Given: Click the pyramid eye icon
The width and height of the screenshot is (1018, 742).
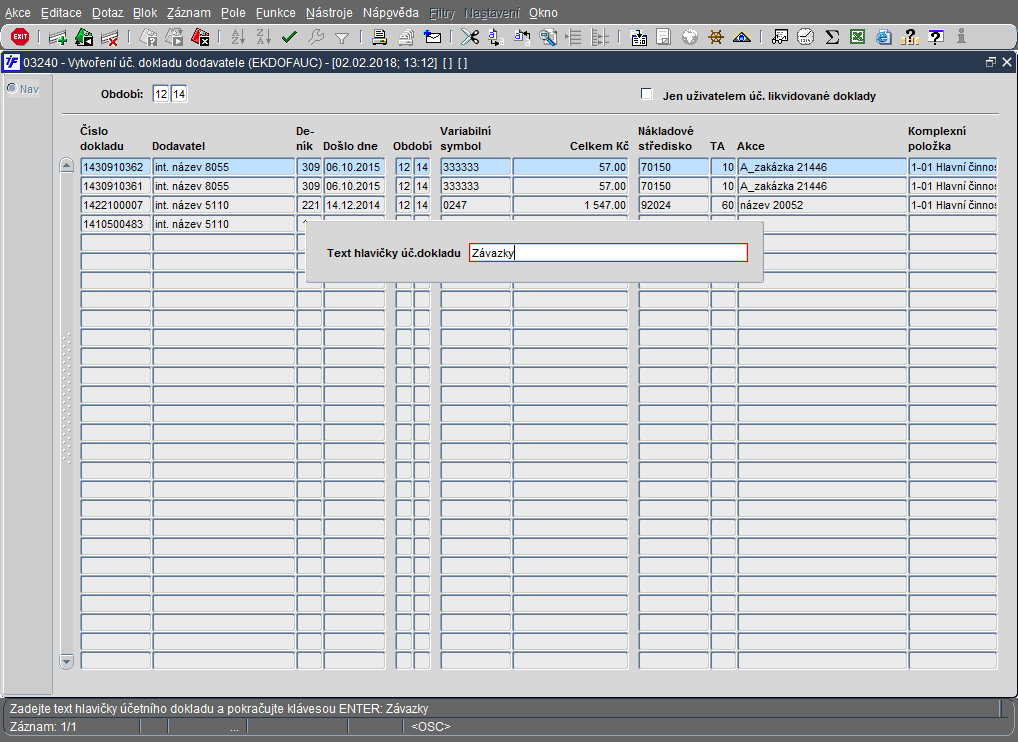Looking at the screenshot, I should pyautogui.click(x=741, y=38).
